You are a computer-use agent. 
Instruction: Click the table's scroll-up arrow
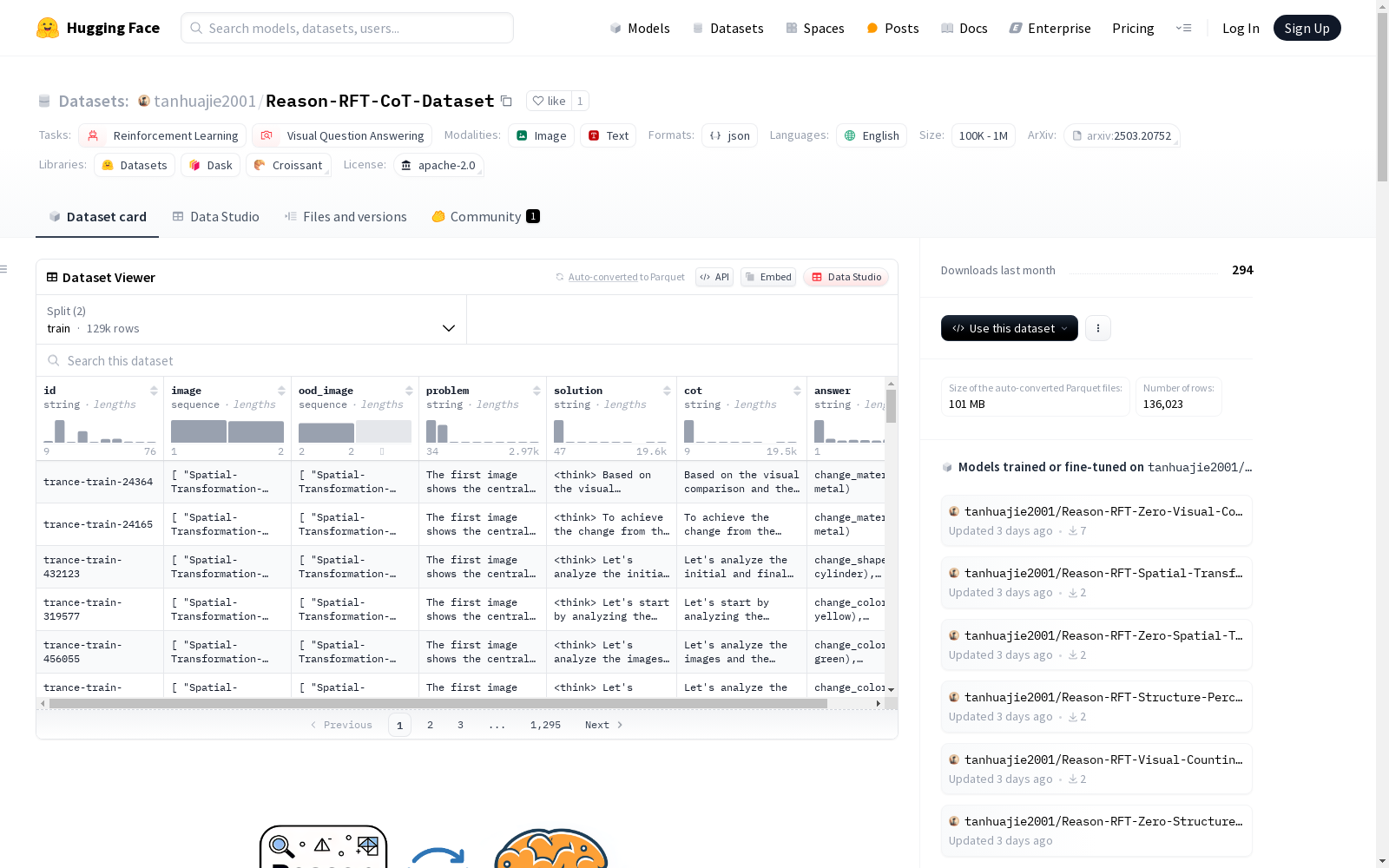click(891, 383)
